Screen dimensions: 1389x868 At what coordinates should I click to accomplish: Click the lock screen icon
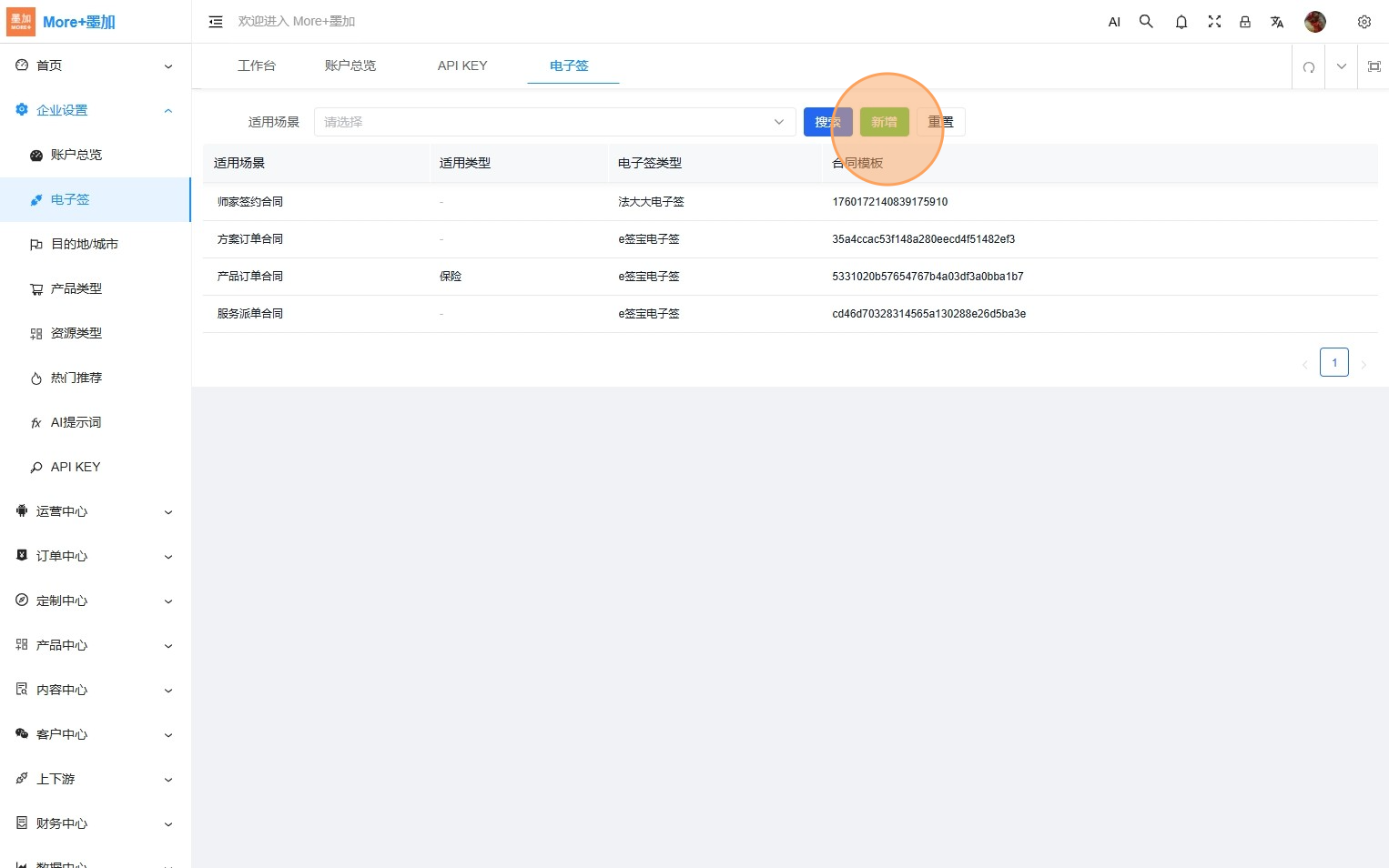click(x=1245, y=22)
